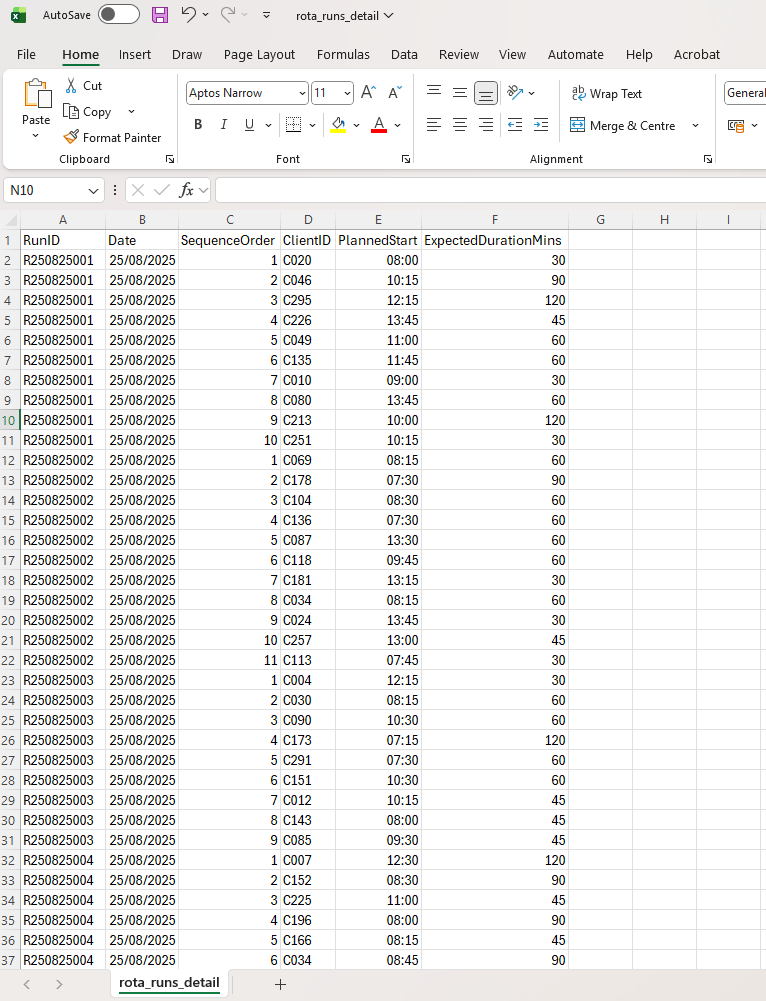The width and height of the screenshot is (766, 1001).
Task: Switch to the Data tab
Action: [x=404, y=55]
